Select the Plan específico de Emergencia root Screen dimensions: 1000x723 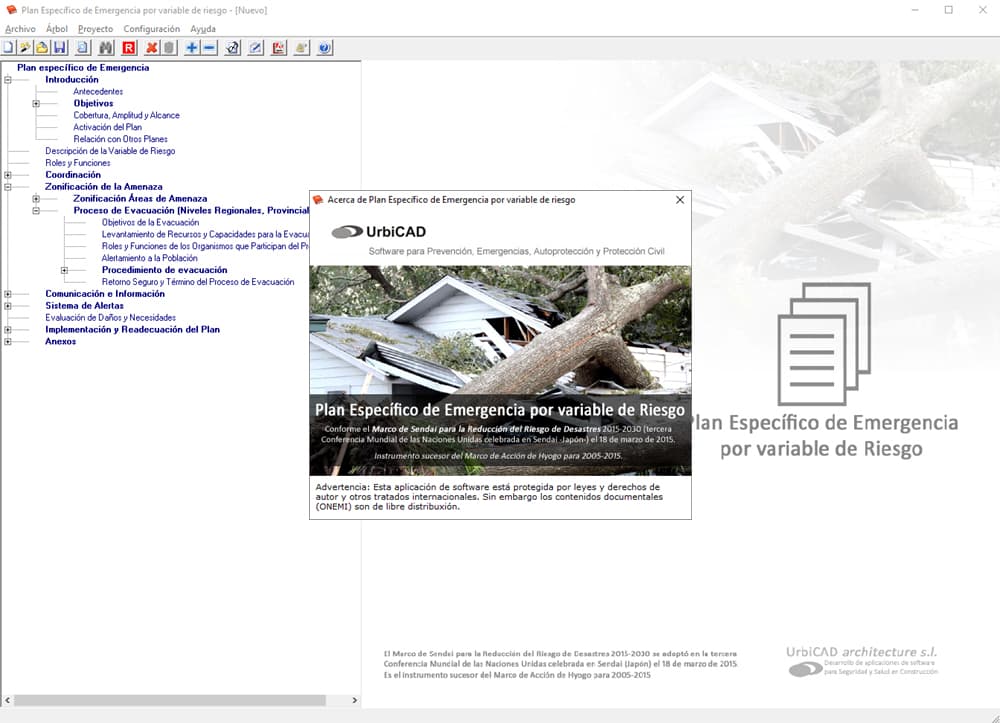pos(83,68)
